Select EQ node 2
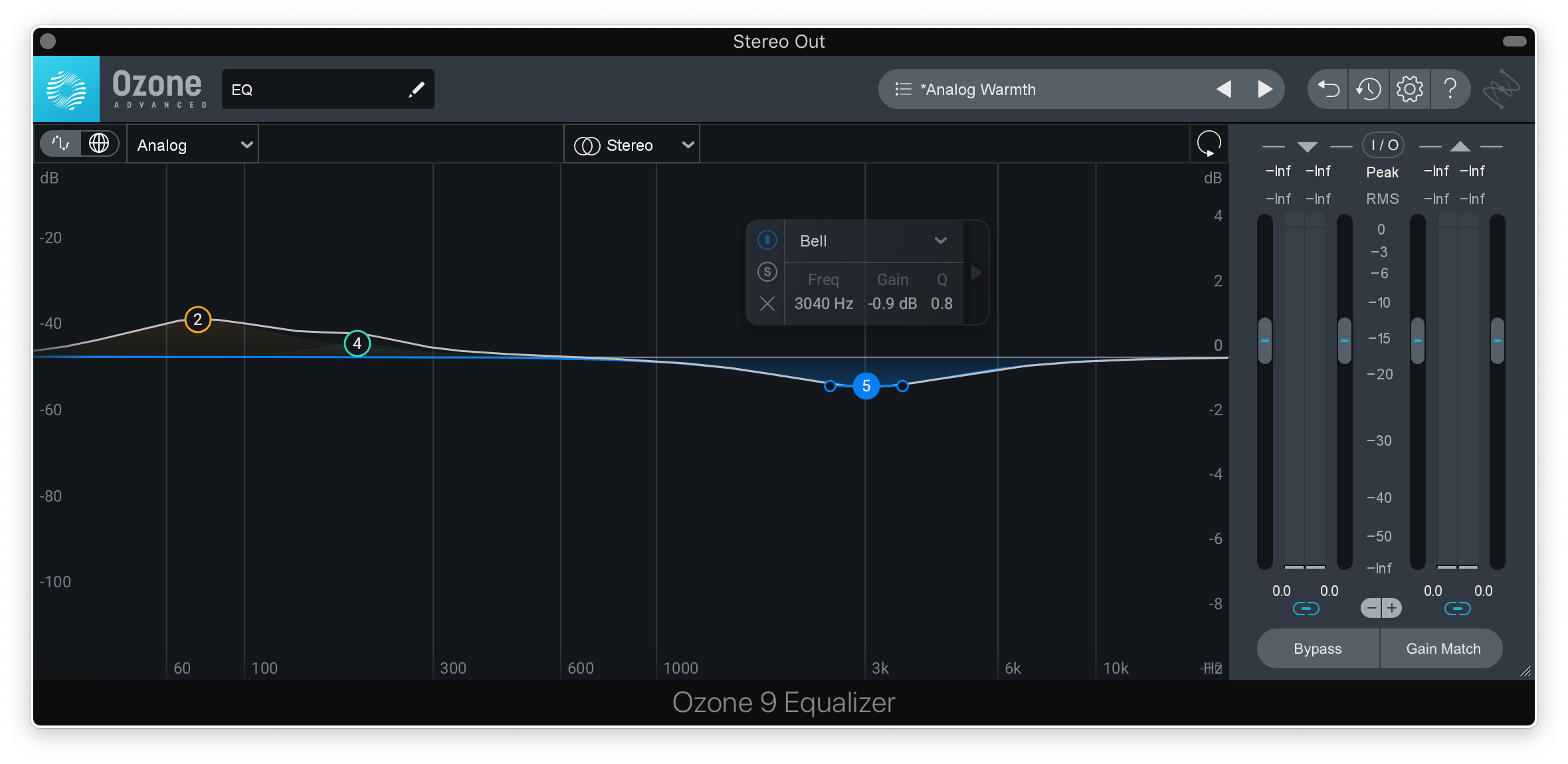Viewport: 1568px width, 764px height. point(197,320)
